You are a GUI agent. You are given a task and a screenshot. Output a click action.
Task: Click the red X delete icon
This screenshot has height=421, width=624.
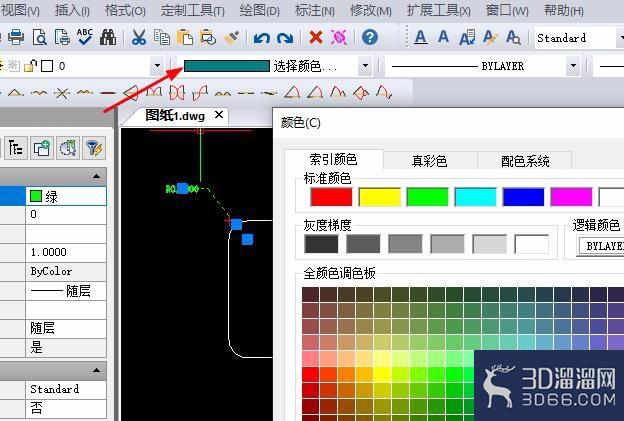(316, 38)
